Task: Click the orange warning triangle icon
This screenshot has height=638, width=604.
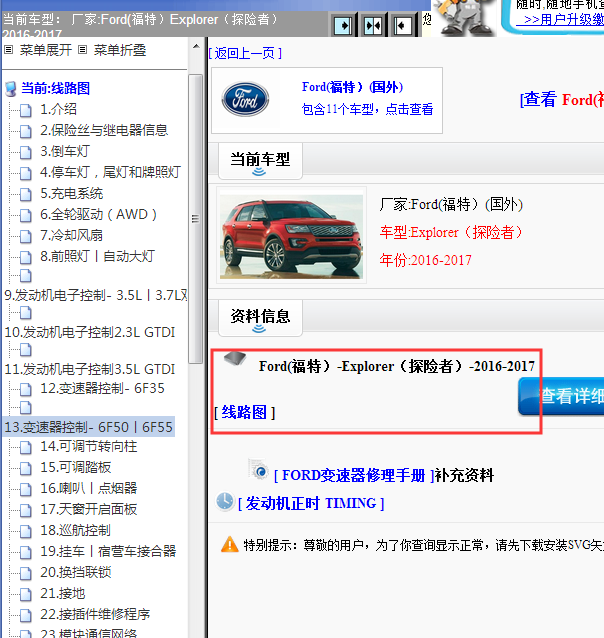Action: click(x=230, y=544)
